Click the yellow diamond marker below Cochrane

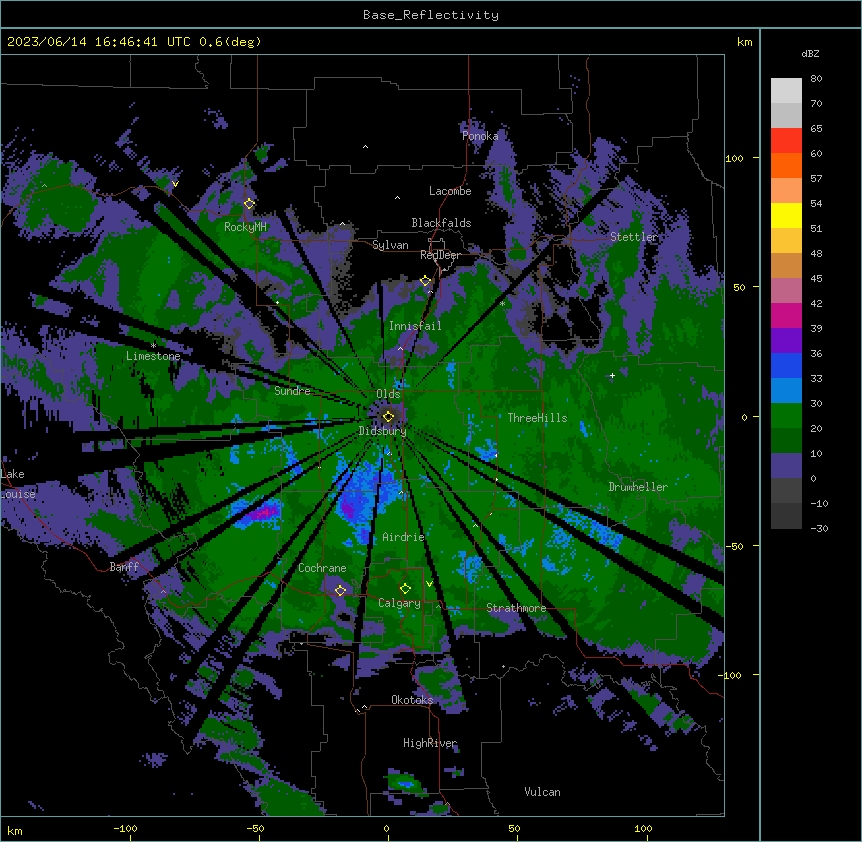(x=340, y=590)
